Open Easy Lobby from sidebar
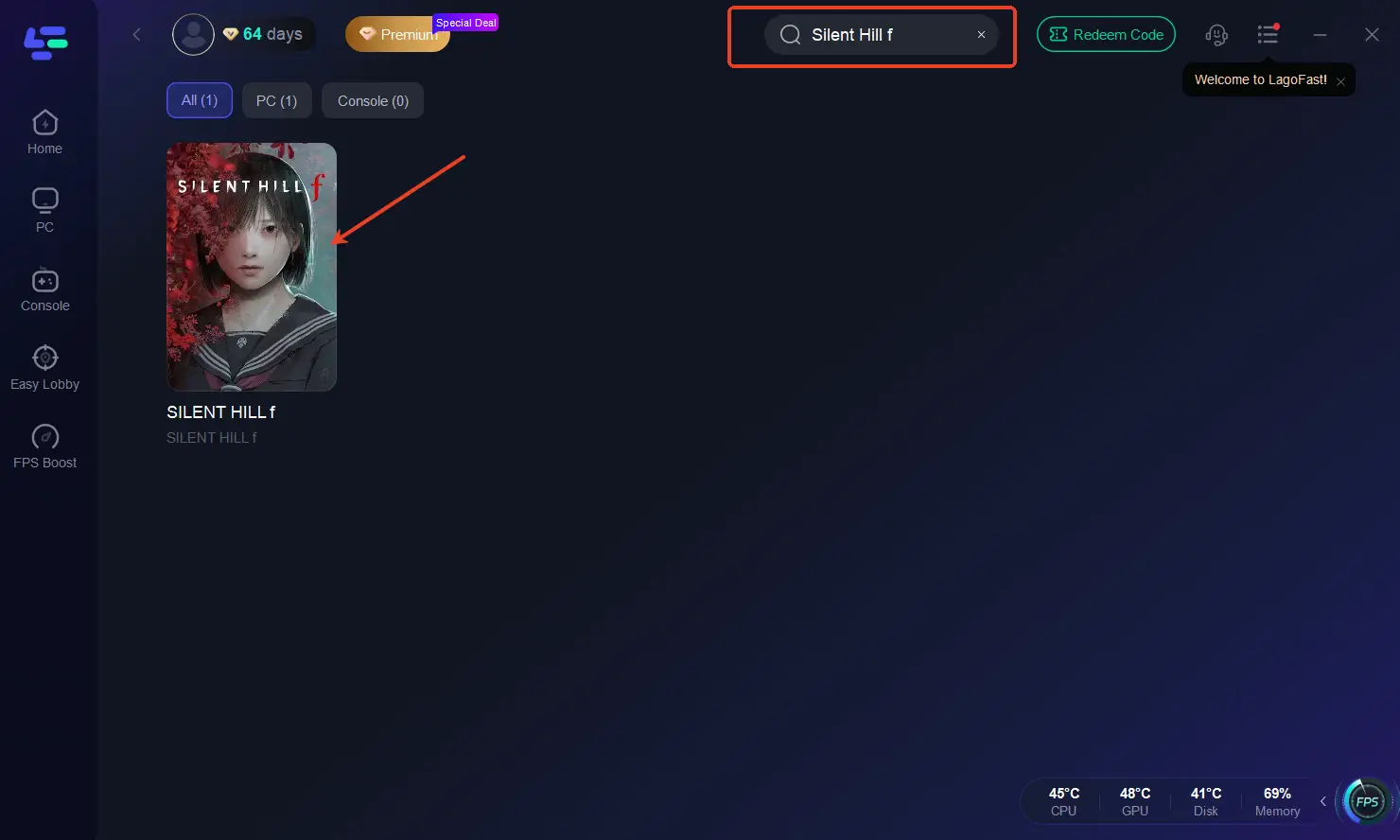The height and width of the screenshot is (840, 1400). click(44, 368)
